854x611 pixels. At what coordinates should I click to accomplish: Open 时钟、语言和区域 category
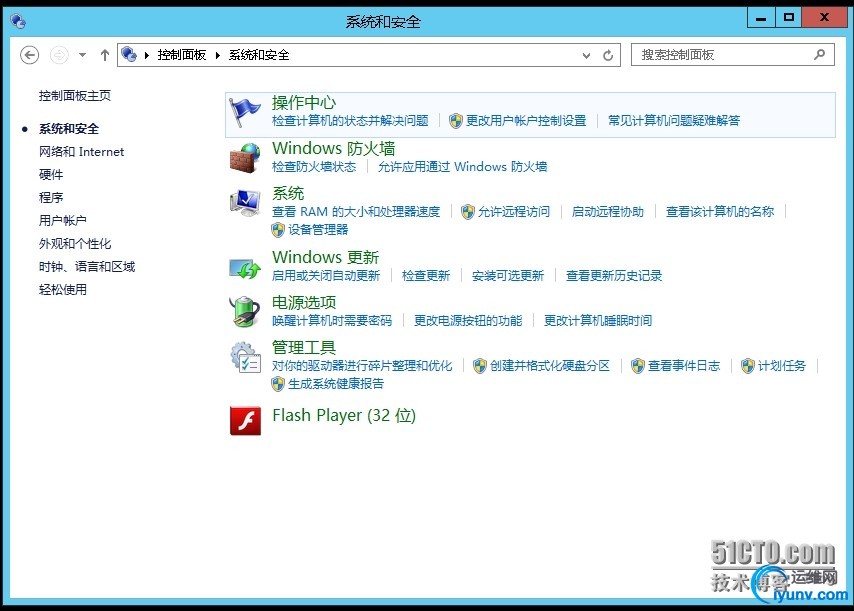[87, 267]
